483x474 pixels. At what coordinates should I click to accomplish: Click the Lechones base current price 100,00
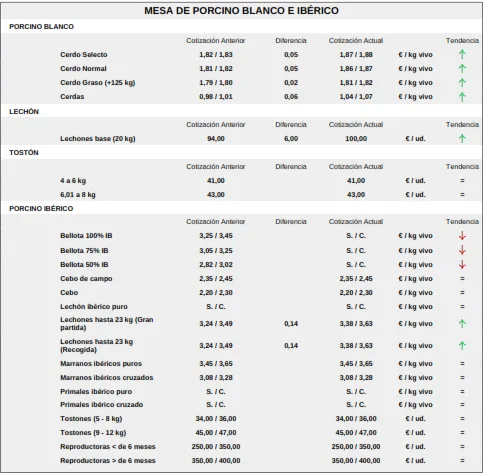pyautogui.click(x=356, y=139)
